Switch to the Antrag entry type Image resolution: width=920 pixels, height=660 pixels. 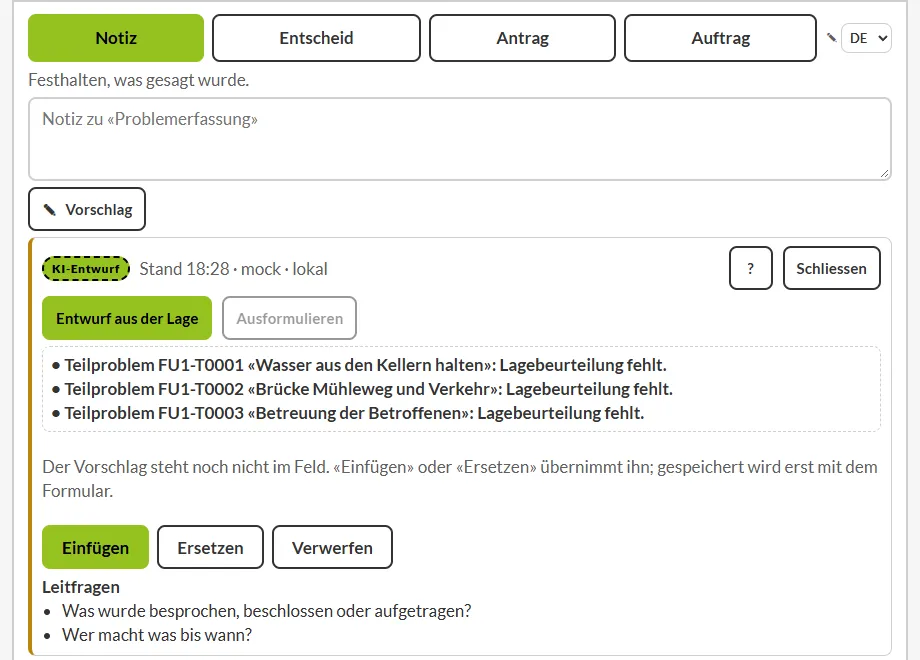click(522, 38)
